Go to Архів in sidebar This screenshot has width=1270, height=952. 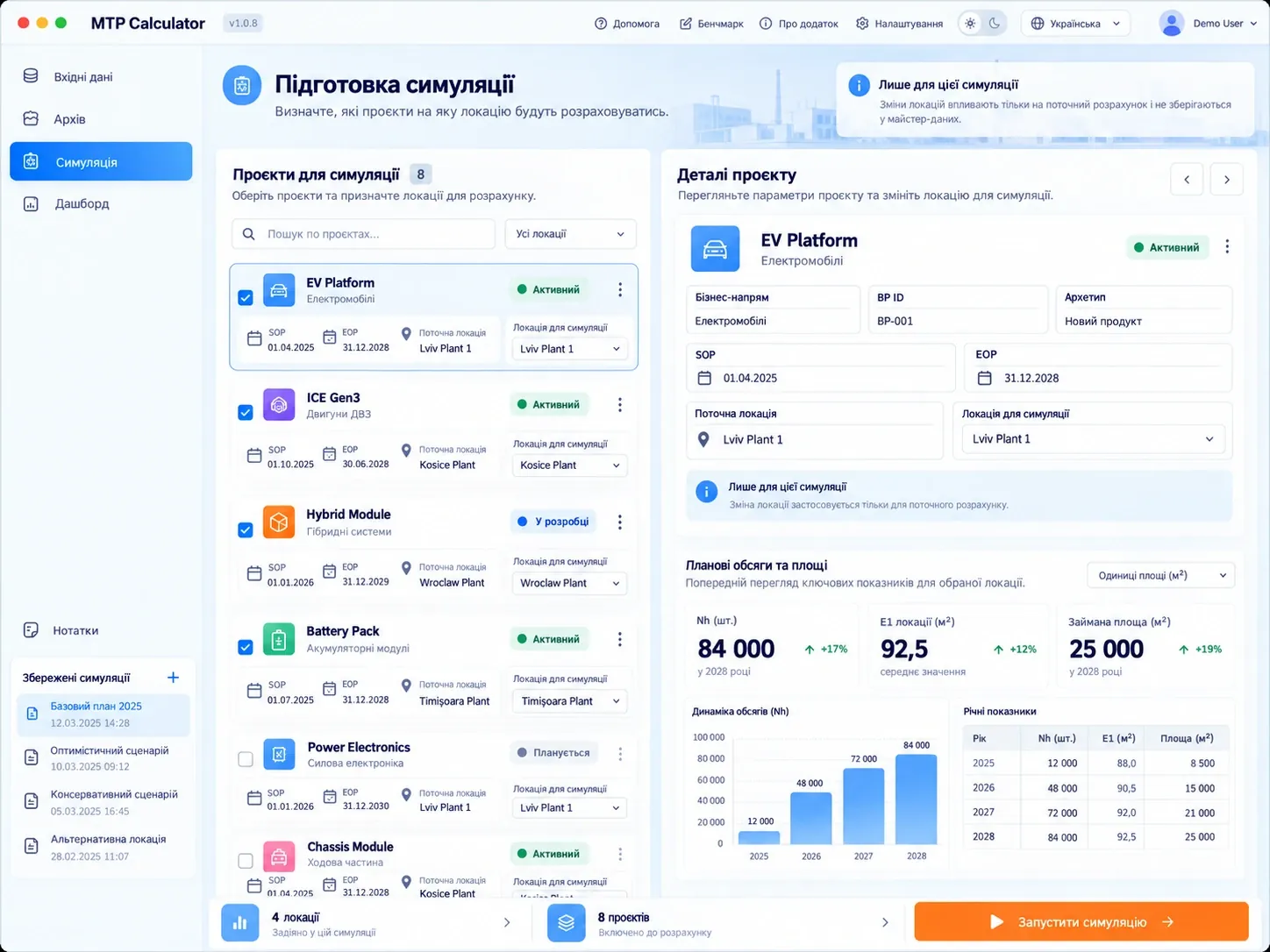point(101,118)
